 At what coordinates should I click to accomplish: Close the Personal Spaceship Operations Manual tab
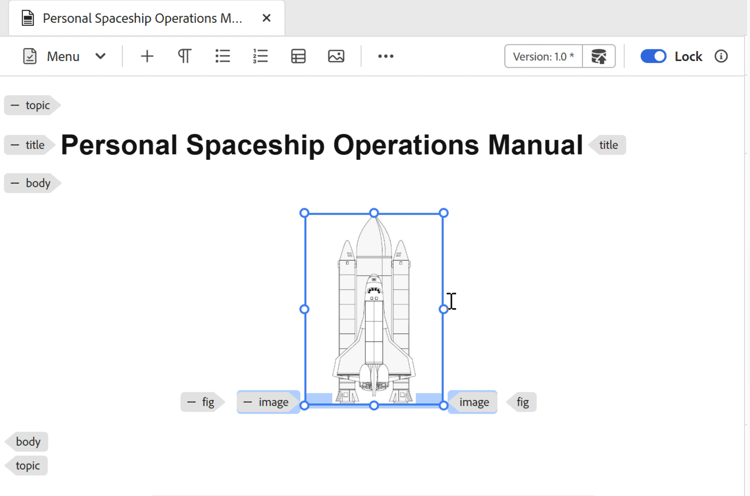[266, 18]
